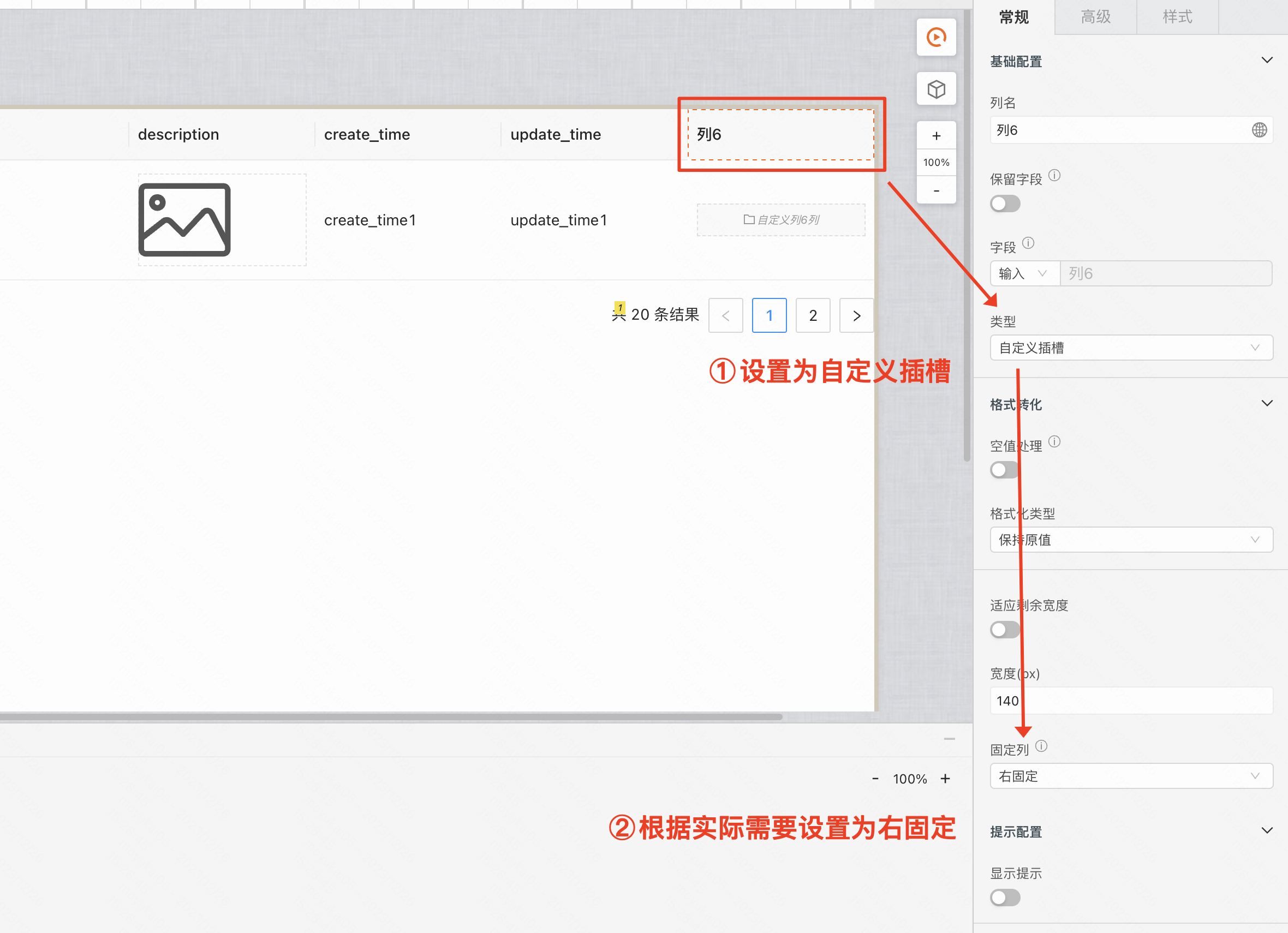1288x933 pixels.
Task: Click the 自定义列6列 slot placeholder
Action: pyautogui.click(x=781, y=220)
